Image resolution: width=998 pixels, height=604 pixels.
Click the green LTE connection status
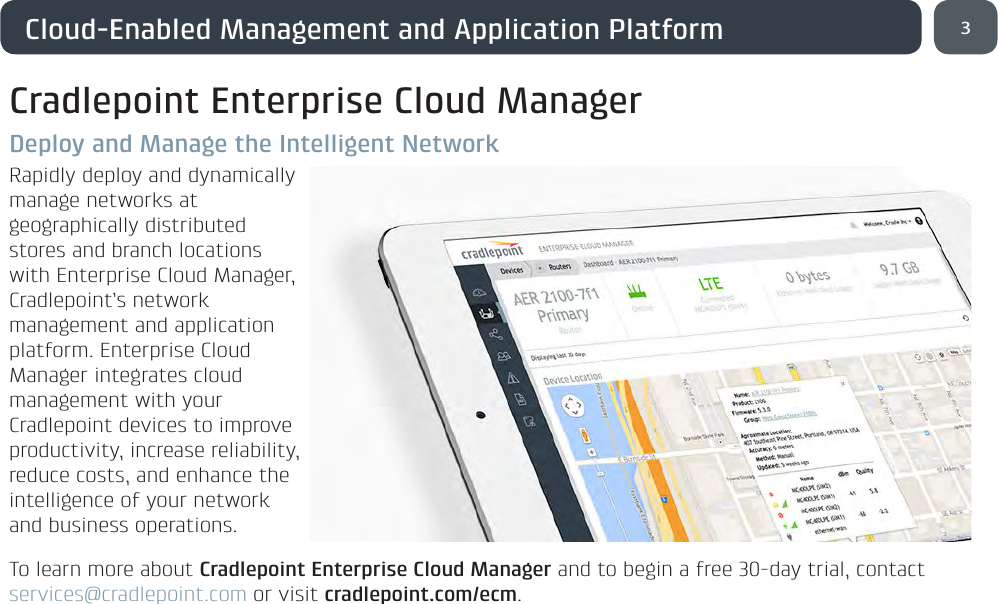point(710,284)
